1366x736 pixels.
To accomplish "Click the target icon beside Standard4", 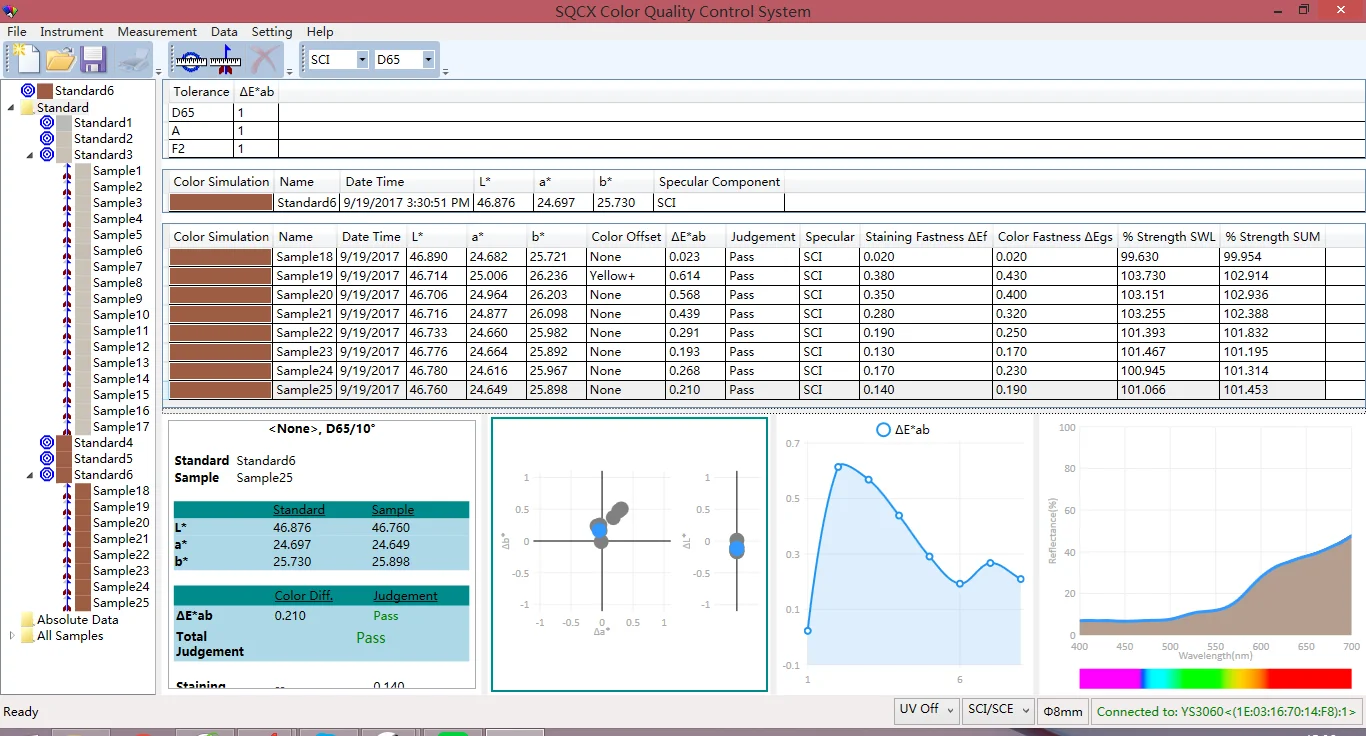I will 47,443.
